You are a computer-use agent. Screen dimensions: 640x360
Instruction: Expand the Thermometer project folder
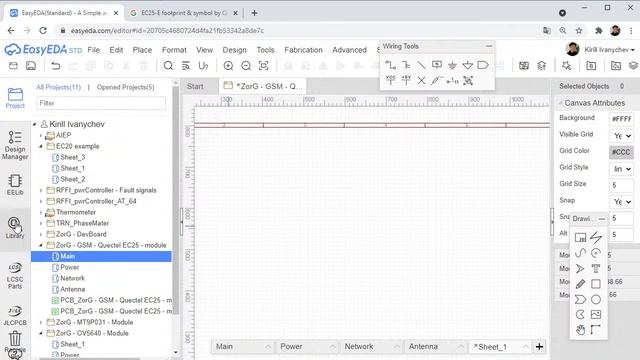click(41, 212)
